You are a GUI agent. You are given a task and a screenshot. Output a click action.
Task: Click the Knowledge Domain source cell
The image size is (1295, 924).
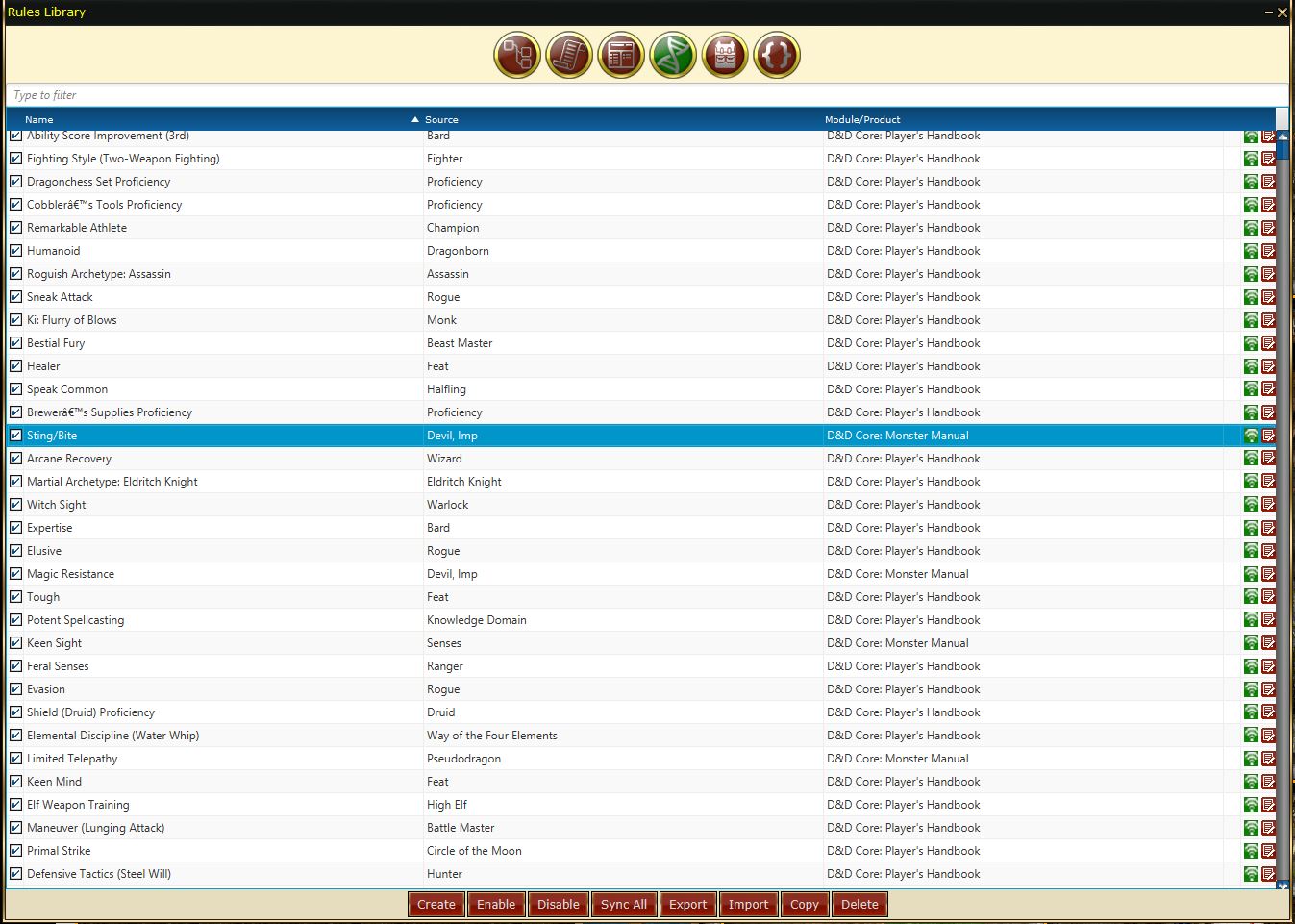pyautogui.click(x=477, y=620)
